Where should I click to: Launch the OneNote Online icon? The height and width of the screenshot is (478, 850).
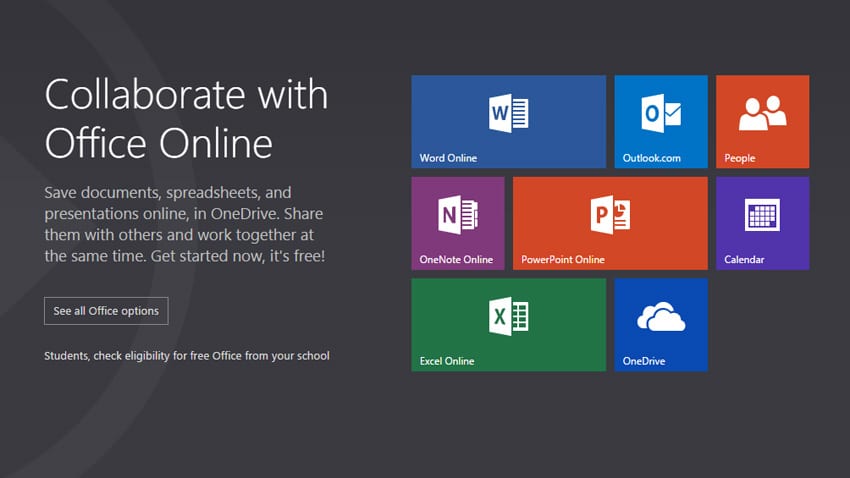click(x=458, y=215)
